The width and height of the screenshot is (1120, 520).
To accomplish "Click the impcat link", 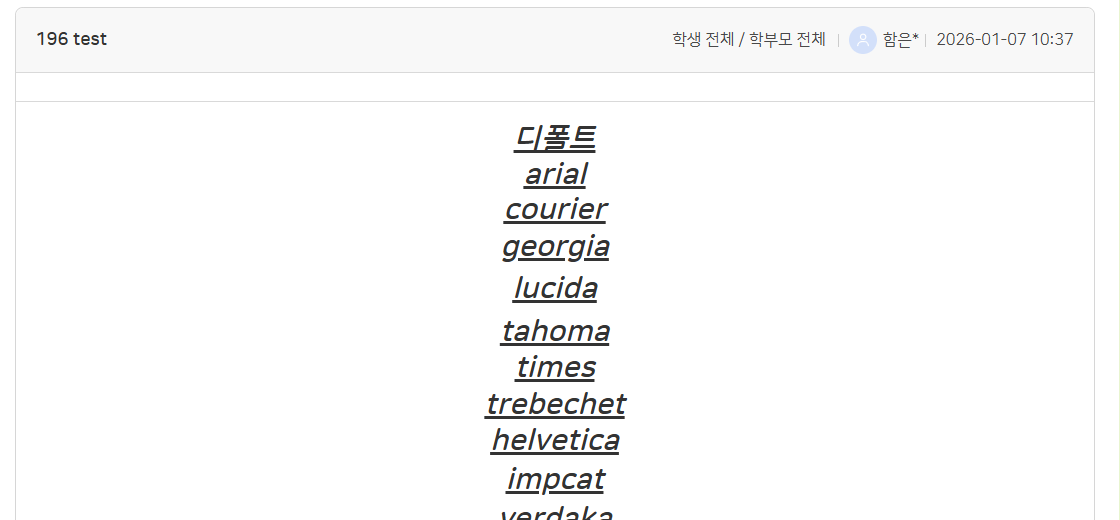I will click(x=555, y=479).
